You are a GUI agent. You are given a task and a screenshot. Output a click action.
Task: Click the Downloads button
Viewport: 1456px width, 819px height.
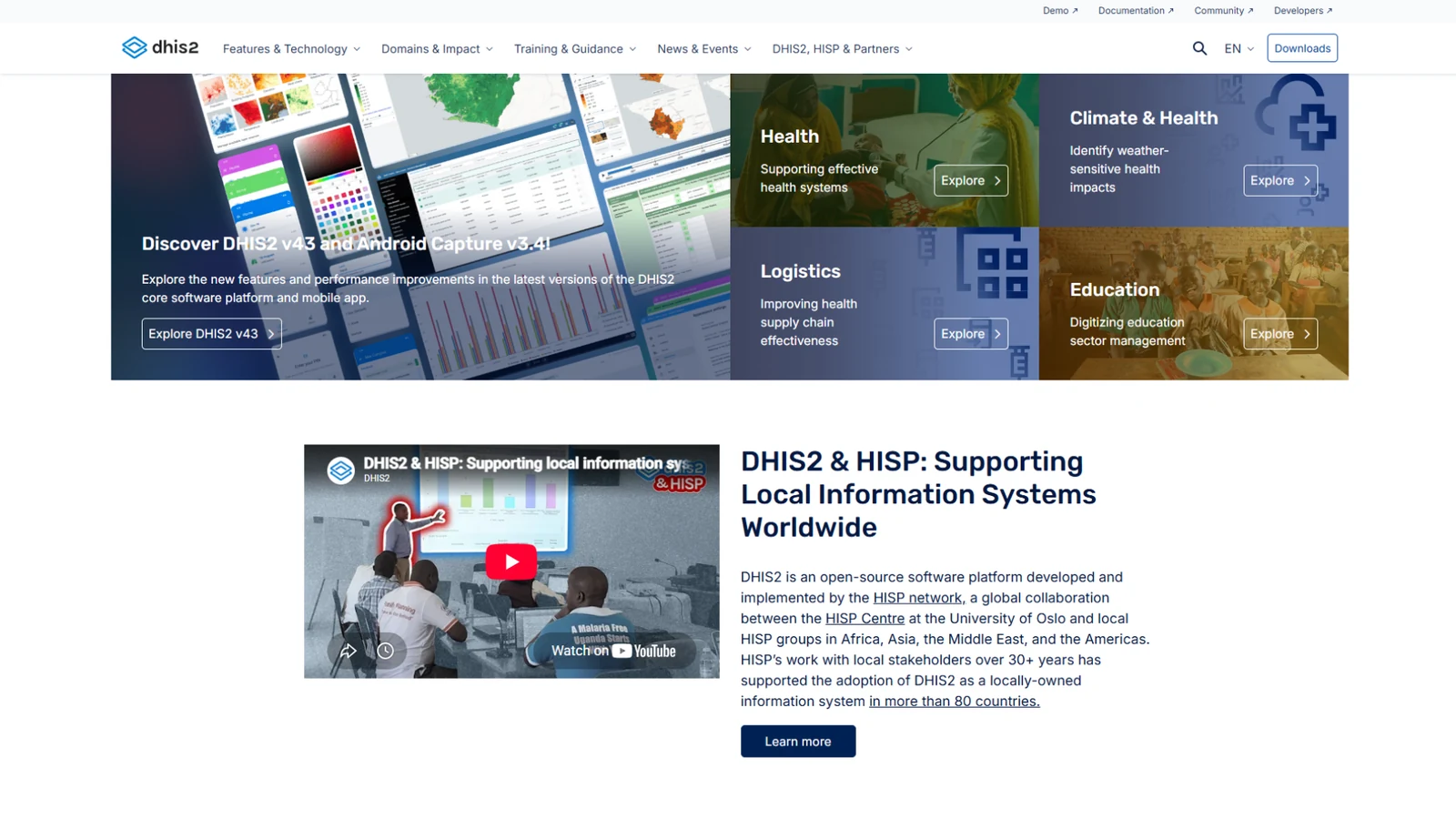click(1302, 48)
